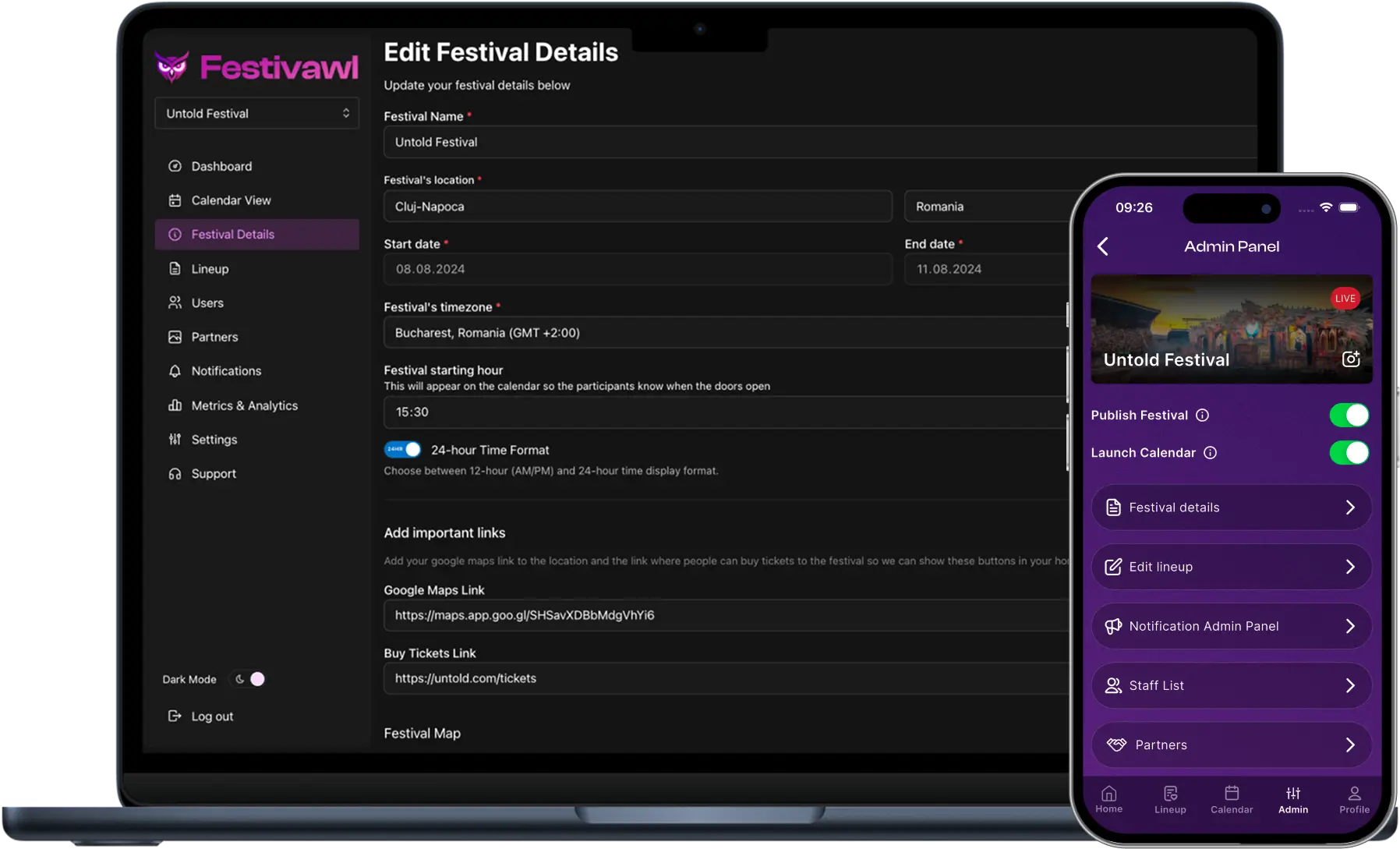Open Support page from the sidebar
1400x849 pixels.
tap(257, 474)
